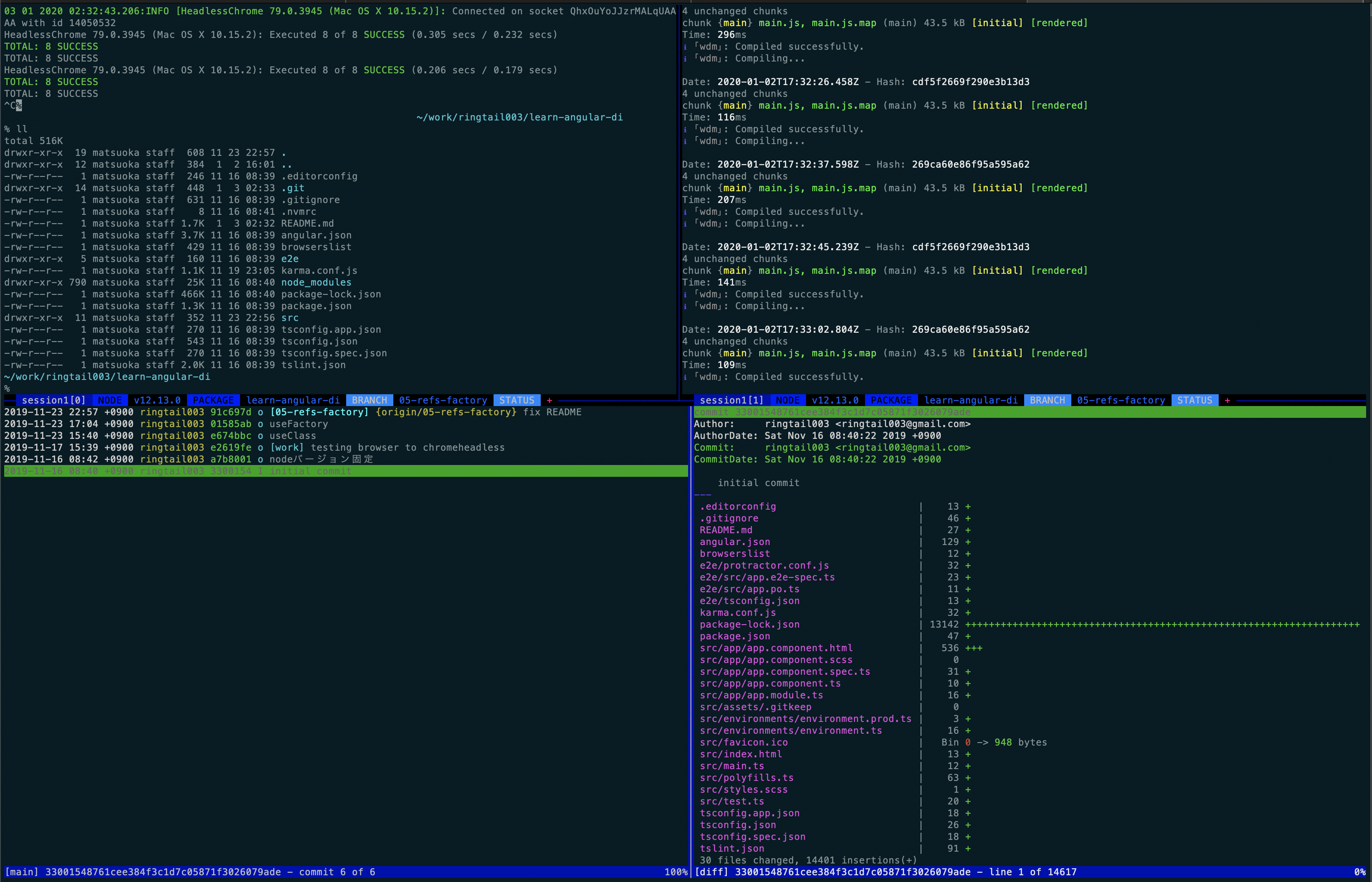Click node_modules directory in ll listing
The height and width of the screenshot is (882, 1372).
(316, 282)
